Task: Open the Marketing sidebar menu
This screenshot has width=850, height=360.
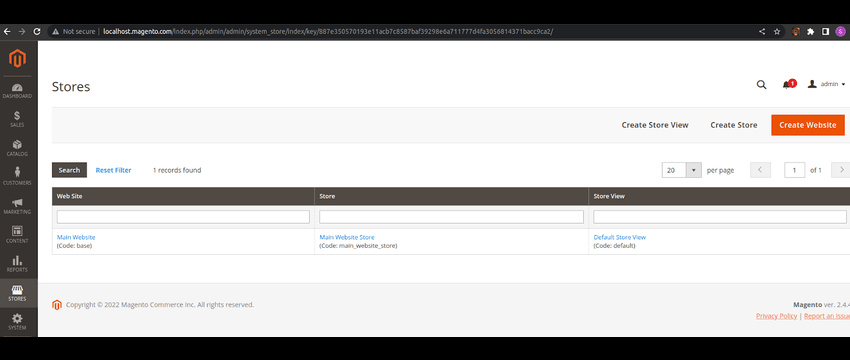Action: click(17, 206)
